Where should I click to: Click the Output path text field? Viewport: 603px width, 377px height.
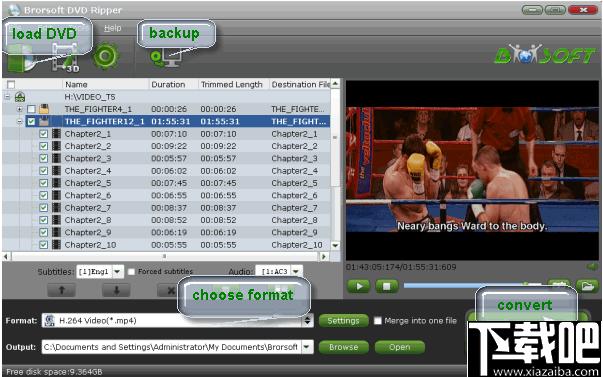tap(172, 347)
